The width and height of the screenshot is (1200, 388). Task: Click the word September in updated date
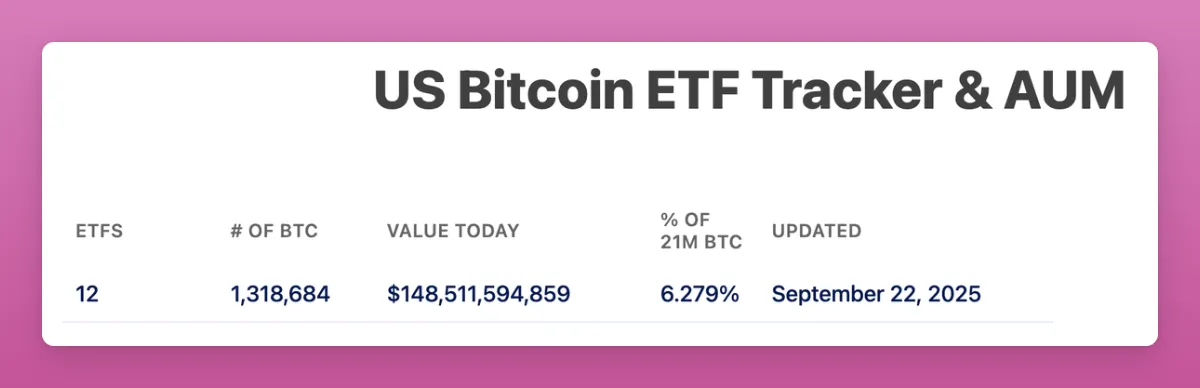[825, 294]
